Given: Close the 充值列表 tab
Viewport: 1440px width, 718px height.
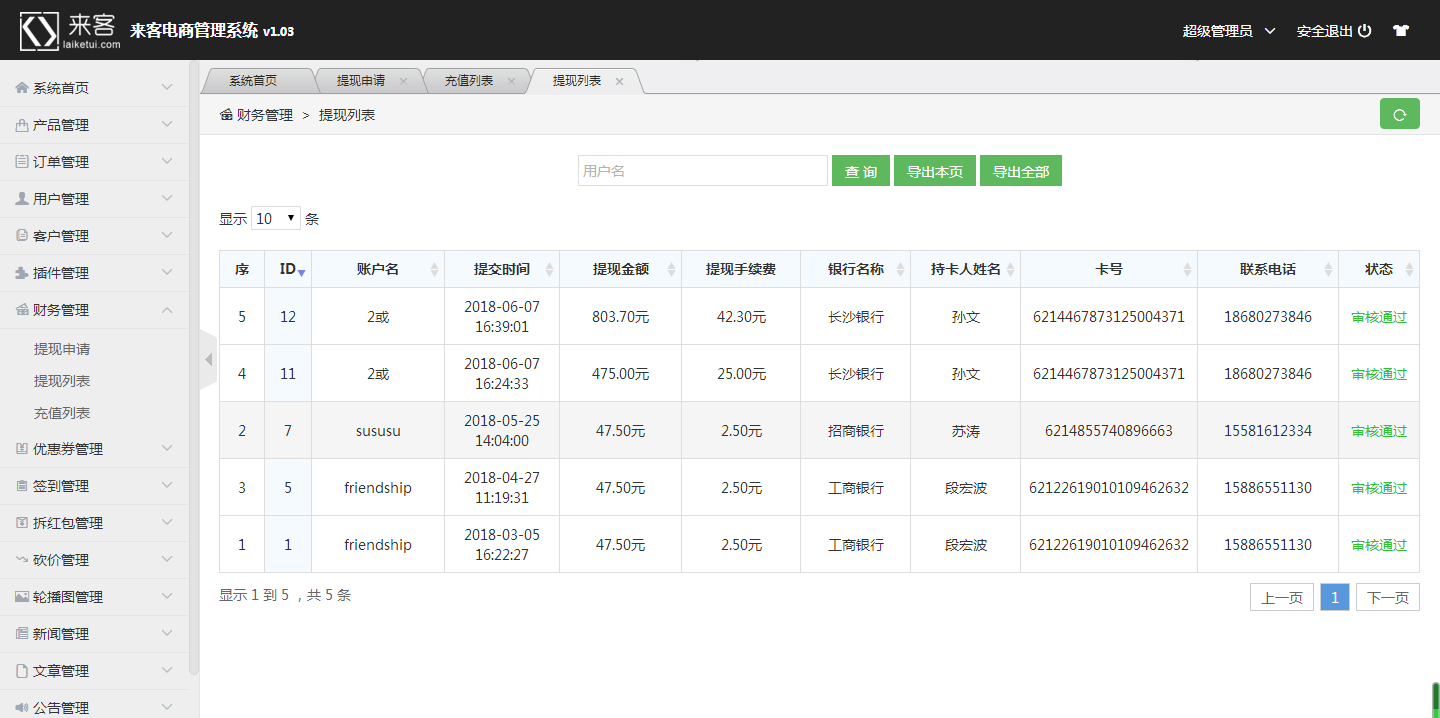Looking at the screenshot, I should (511, 81).
